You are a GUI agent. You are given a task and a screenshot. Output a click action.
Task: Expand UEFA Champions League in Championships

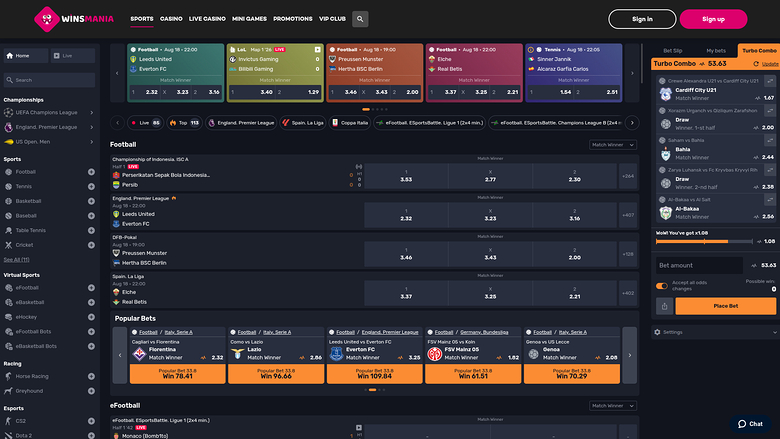[x=91, y=114]
